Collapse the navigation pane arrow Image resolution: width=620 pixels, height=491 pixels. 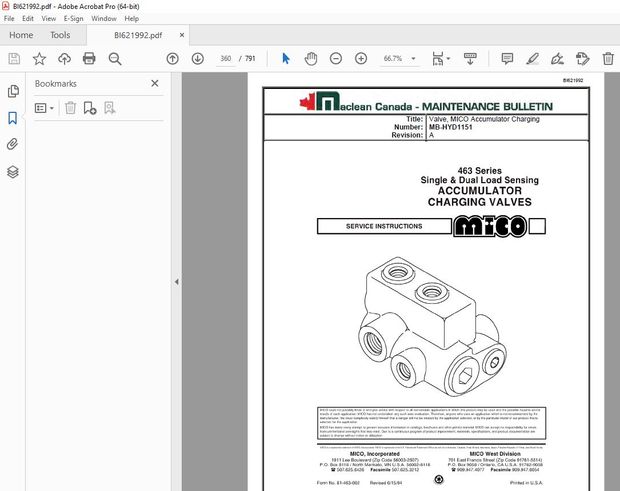[x=177, y=282]
